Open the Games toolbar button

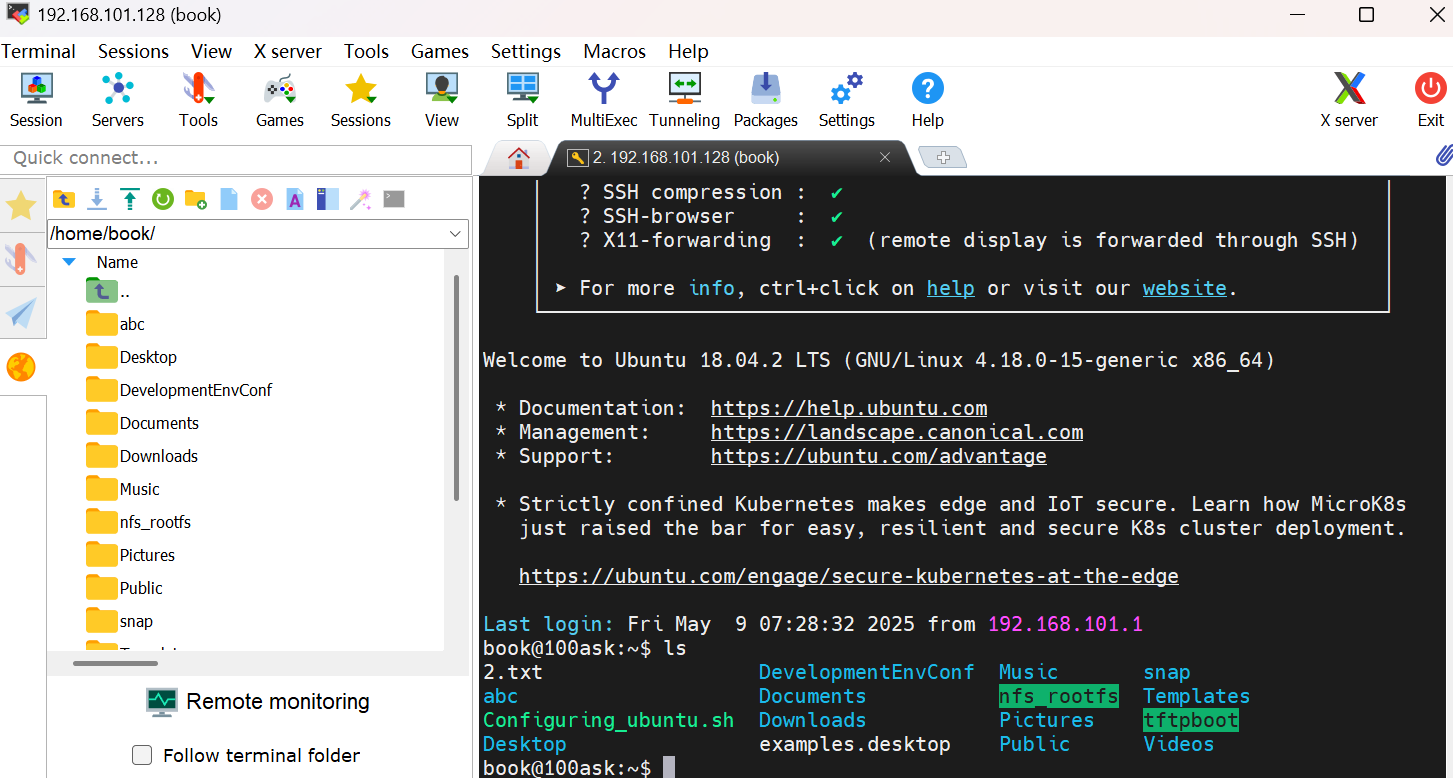tap(279, 101)
